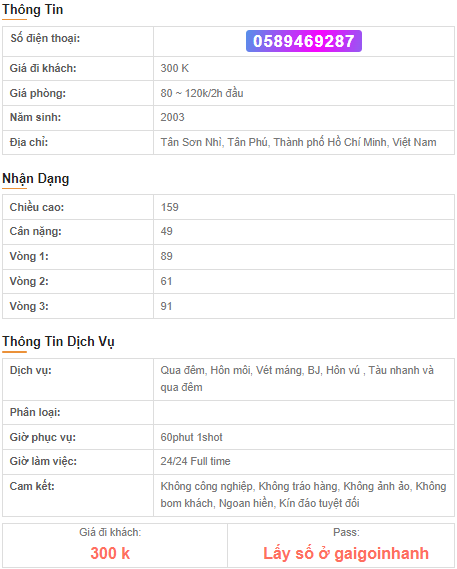
Task: Click the 'Vòng 3:' row label
Action: click(29, 306)
